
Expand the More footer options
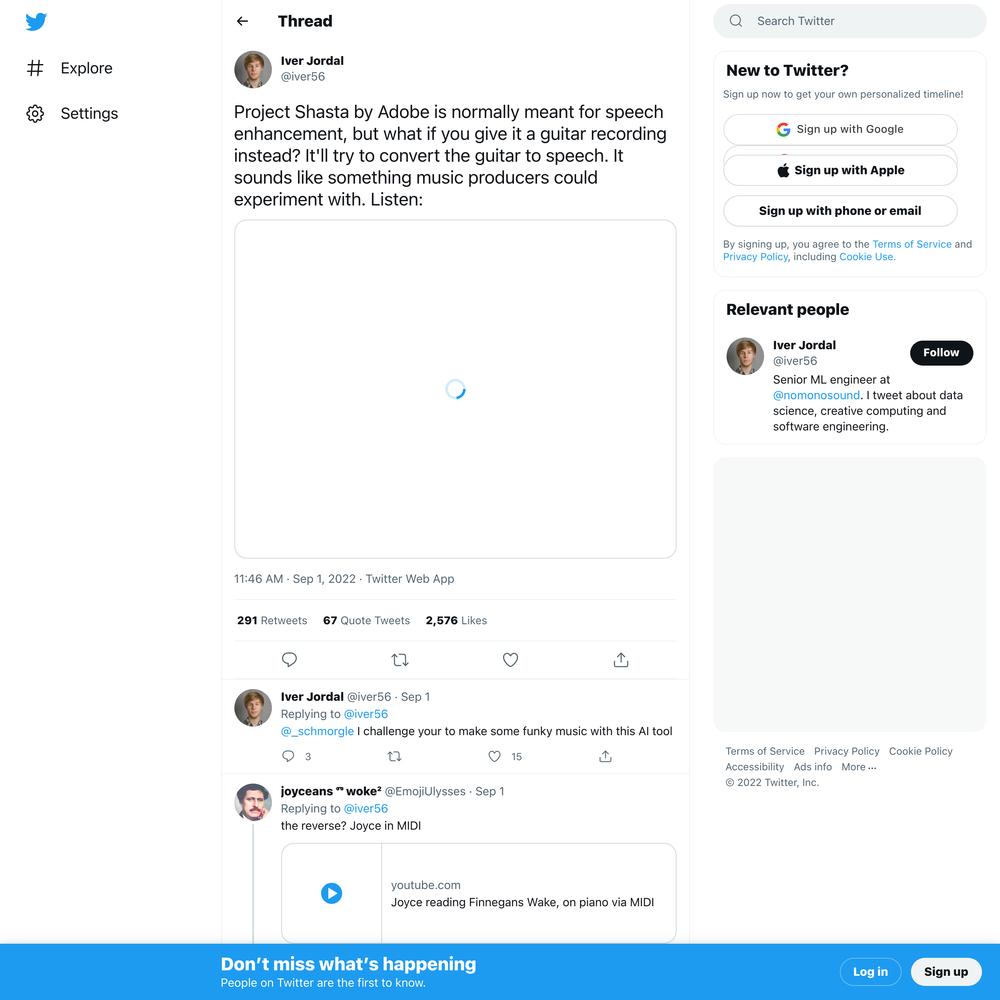tap(858, 767)
